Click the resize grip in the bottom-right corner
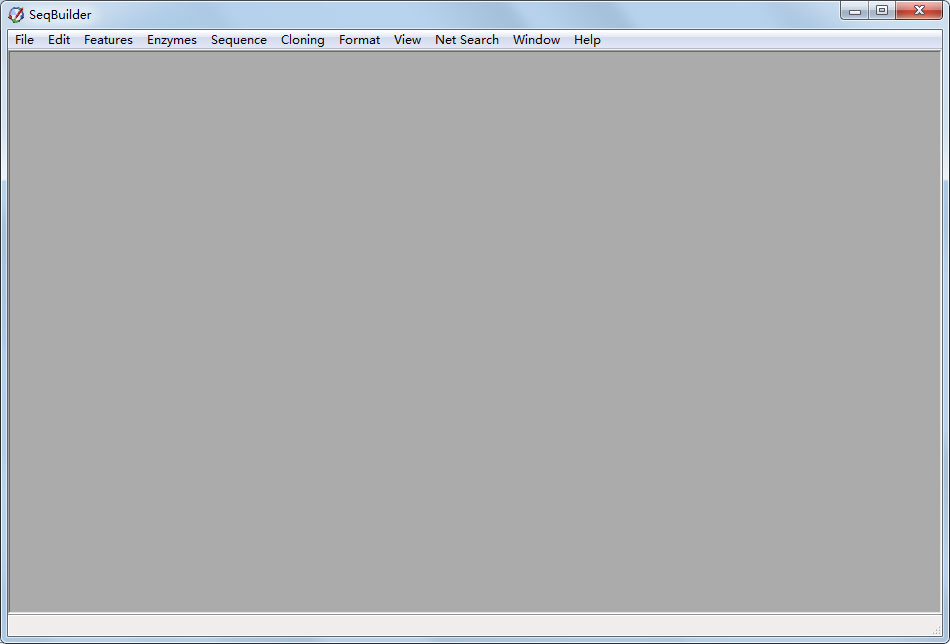 click(936, 630)
